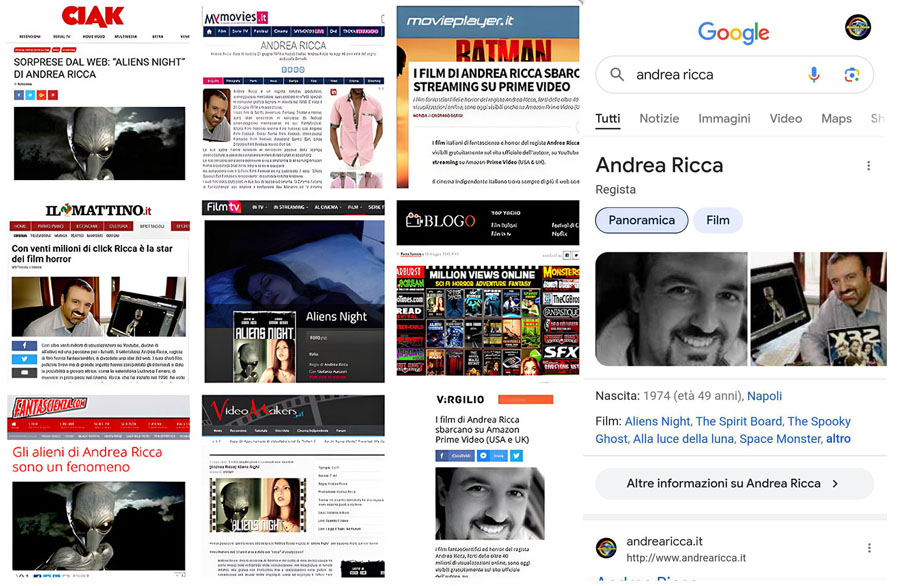900x586 pixels.
Task: Click the magnifier icon in search box
Action: [x=617, y=75]
